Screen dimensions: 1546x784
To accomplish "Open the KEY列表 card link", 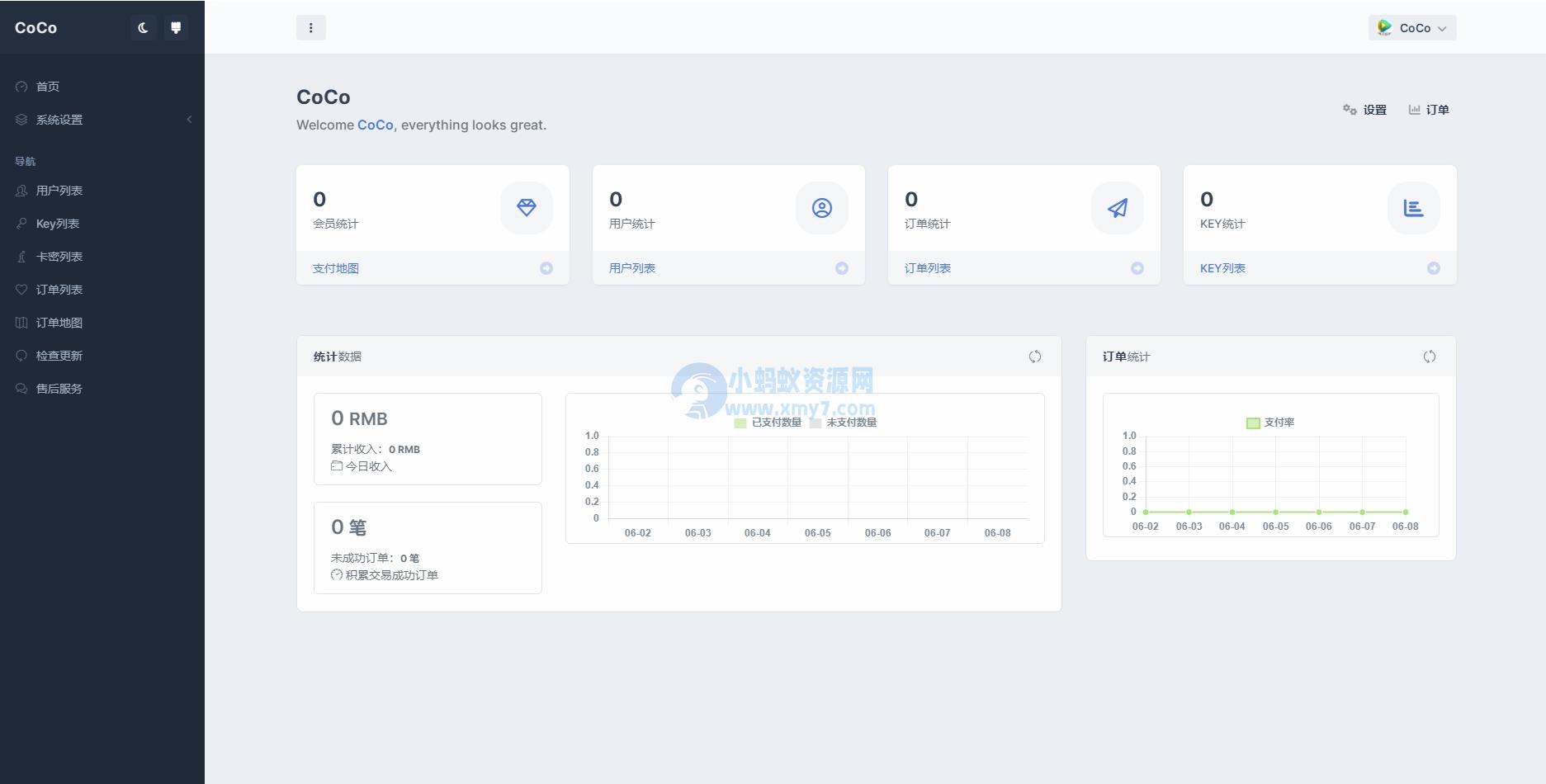I will click(x=1222, y=268).
